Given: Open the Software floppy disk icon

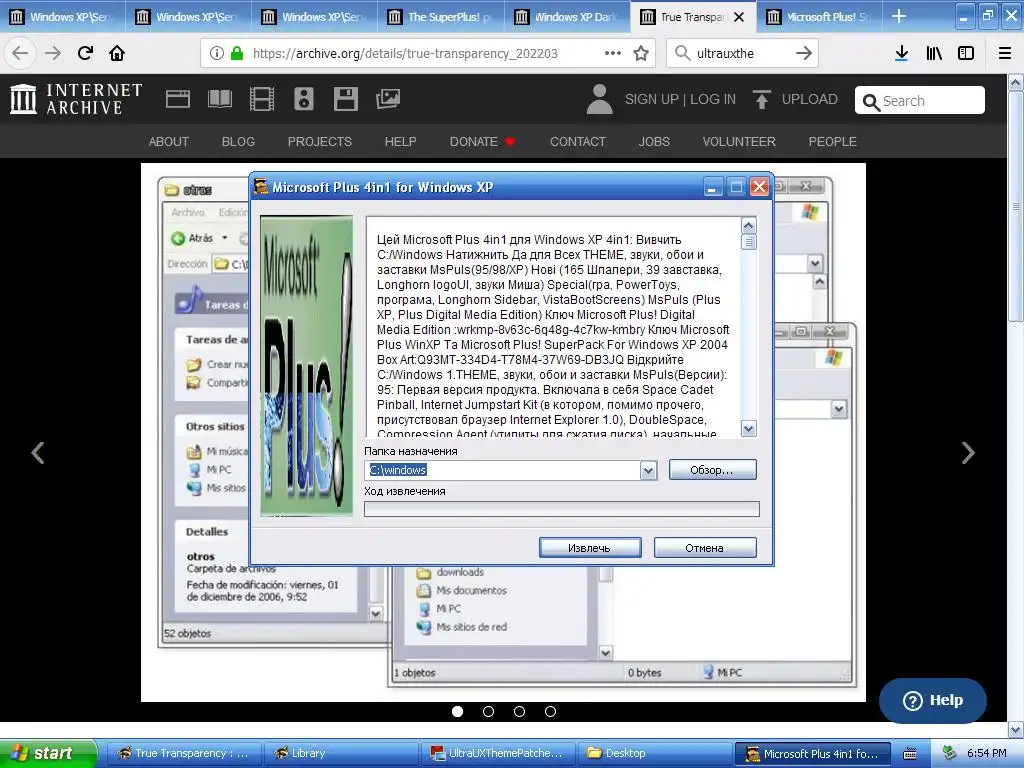Looking at the screenshot, I should pyautogui.click(x=345, y=99).
